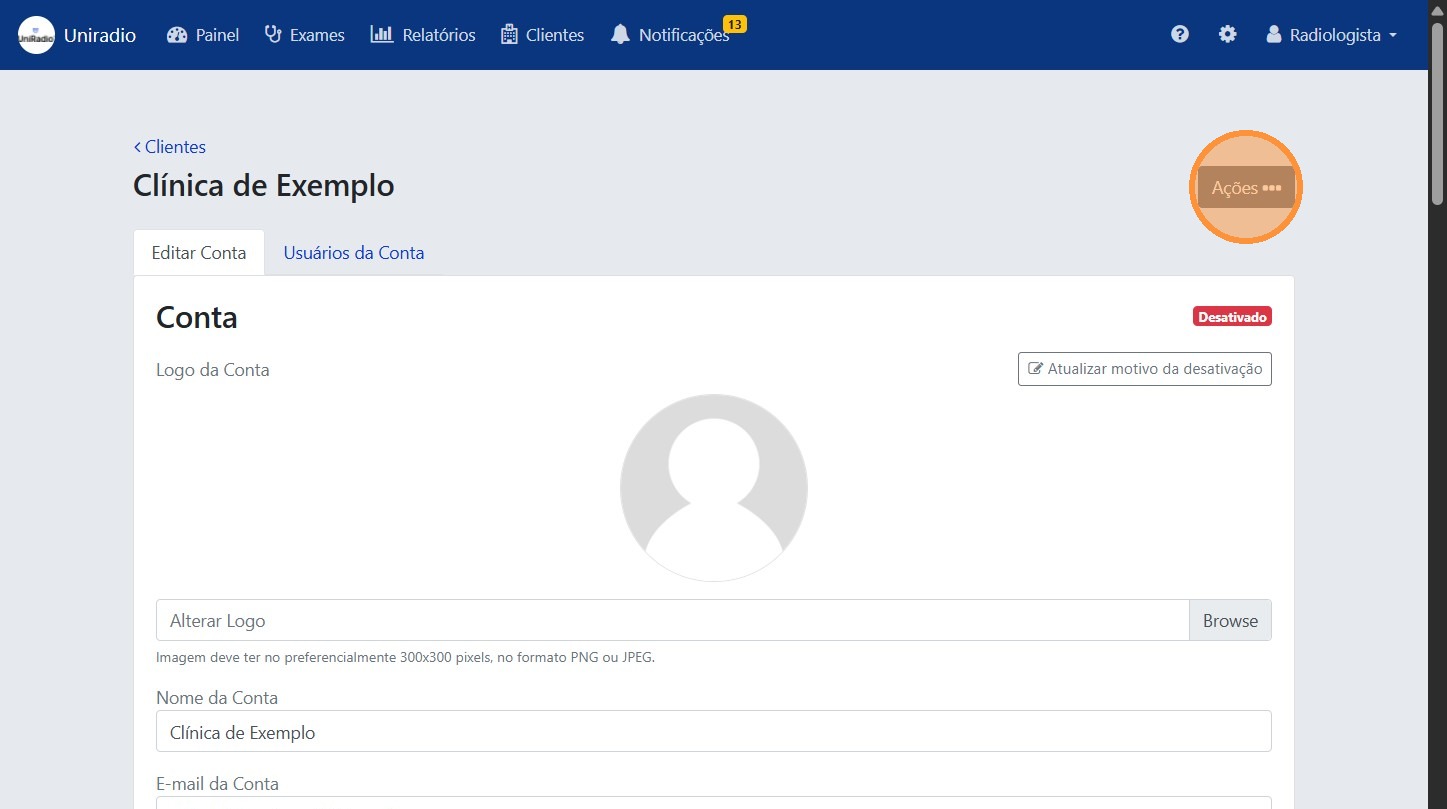This screenshot has width=1447, height=809.
Task: Go to Exames in navigation bar
Action: point(304,35)
